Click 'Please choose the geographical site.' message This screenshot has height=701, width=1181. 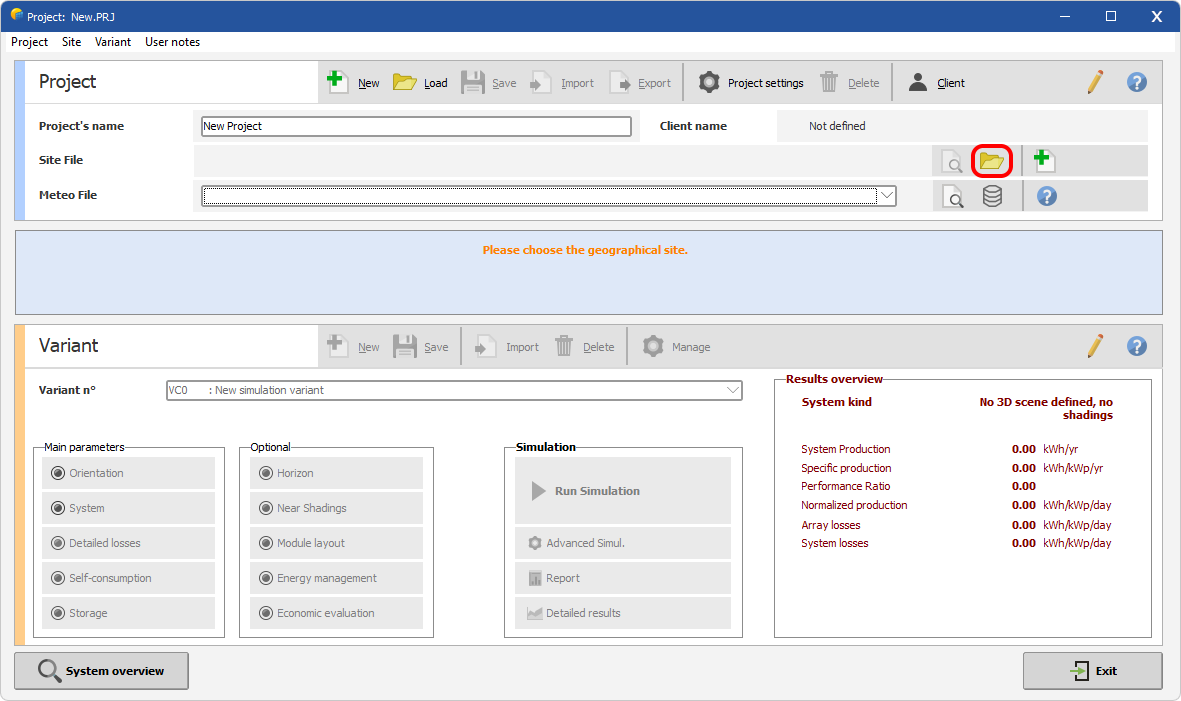[585, 250]
